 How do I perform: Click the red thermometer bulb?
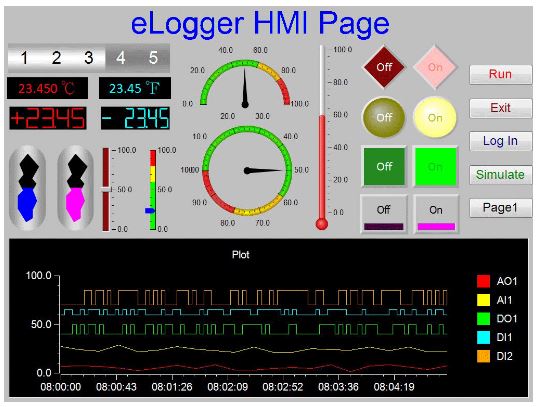pyautogui.click(x=322, y=224)
